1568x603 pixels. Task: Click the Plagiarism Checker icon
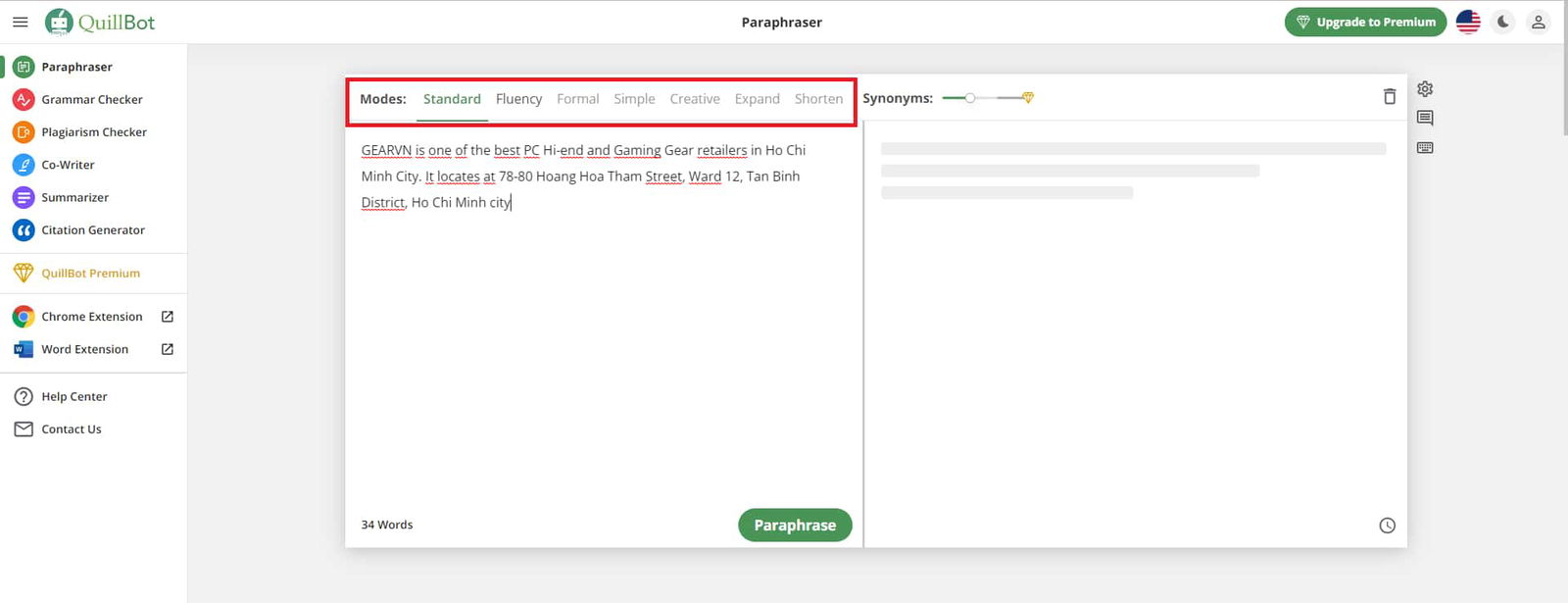pyautogui.click(x=24, y=132)
